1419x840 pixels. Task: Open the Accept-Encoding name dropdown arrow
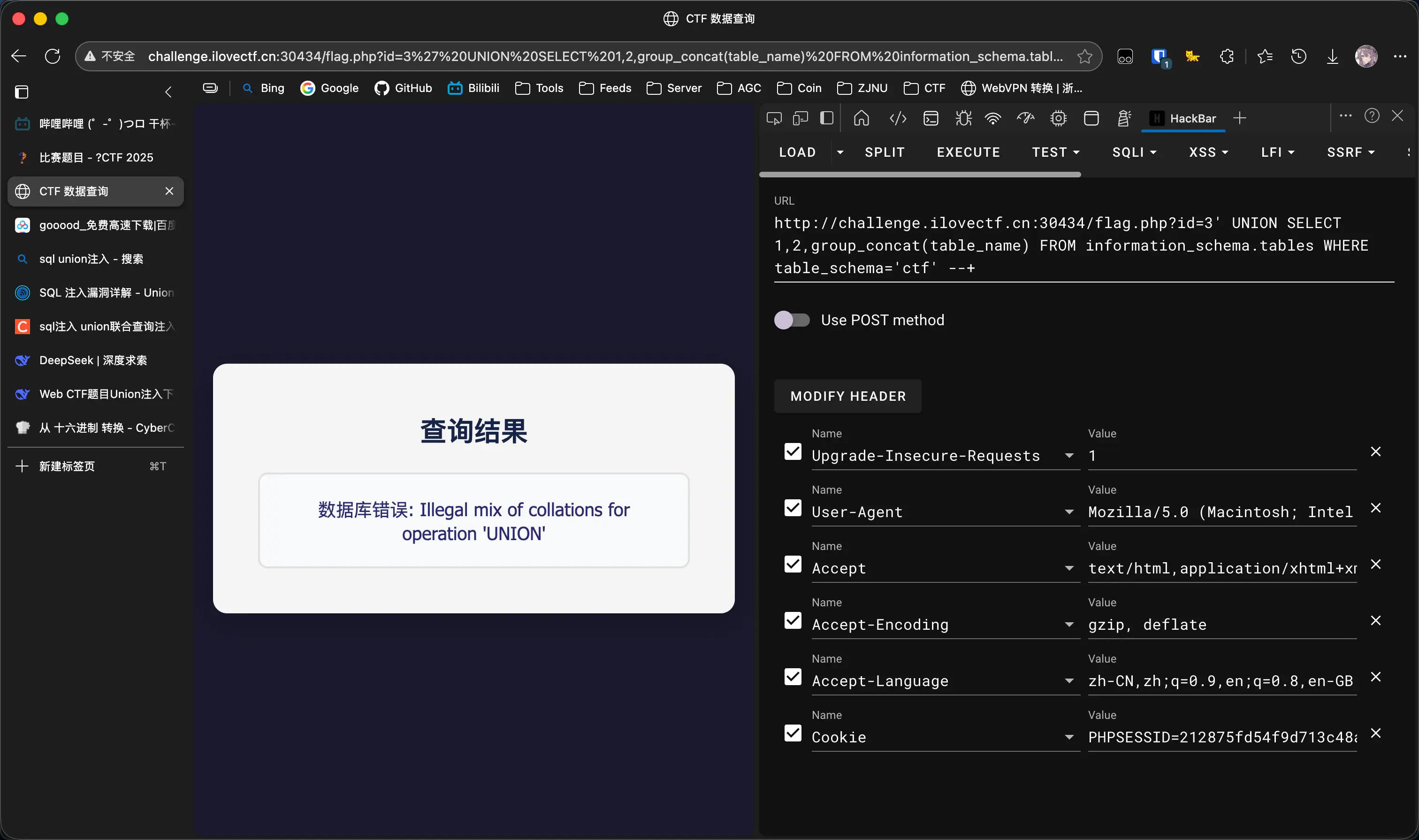pos(1068,624)
